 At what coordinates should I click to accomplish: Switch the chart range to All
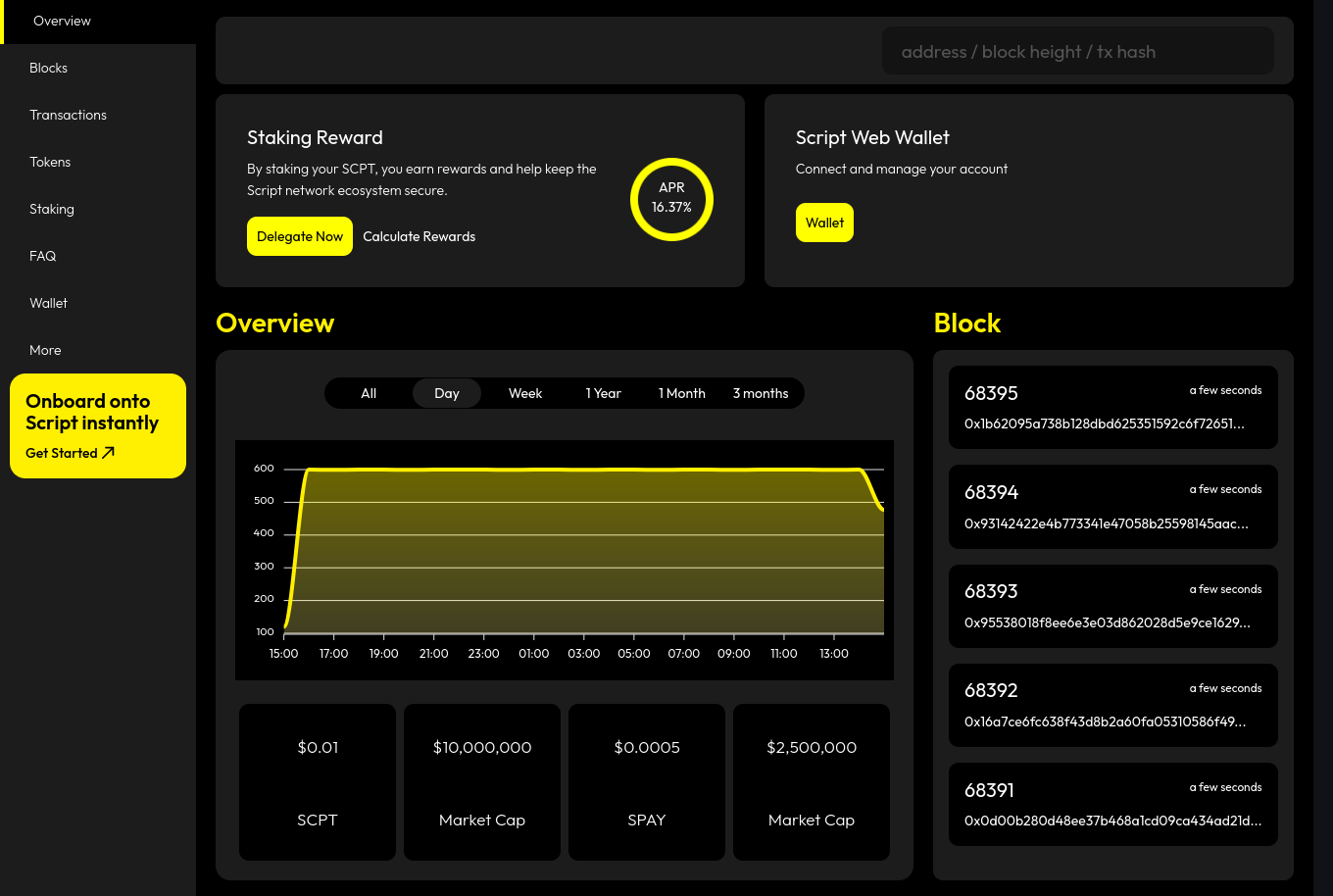(x=369, y=393)
